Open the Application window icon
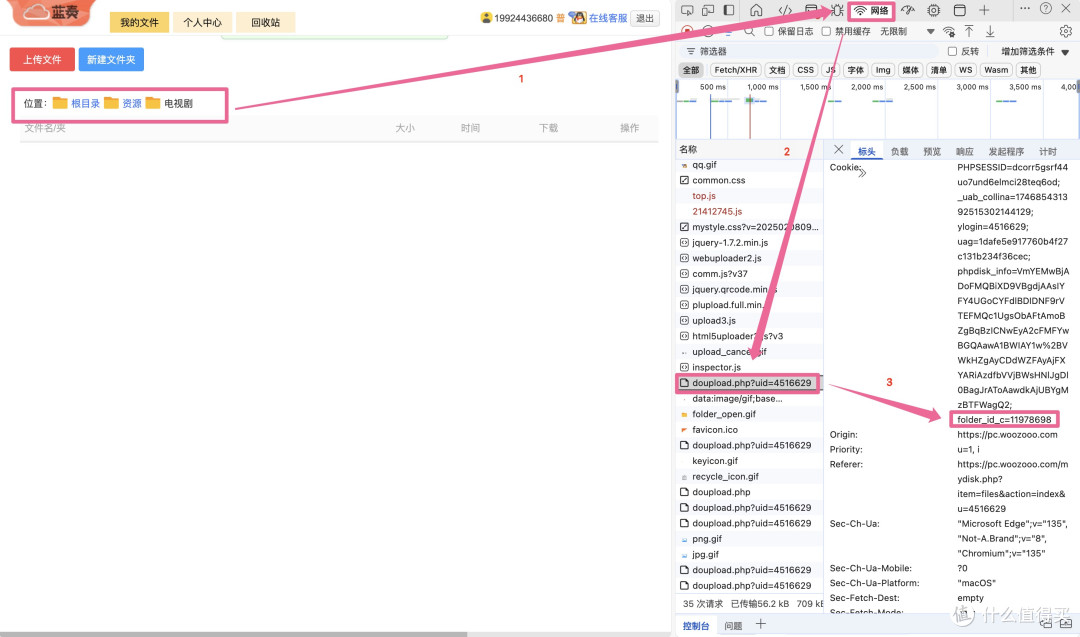This screenshot has height=637, width=1080. click(x=959, y=10)
